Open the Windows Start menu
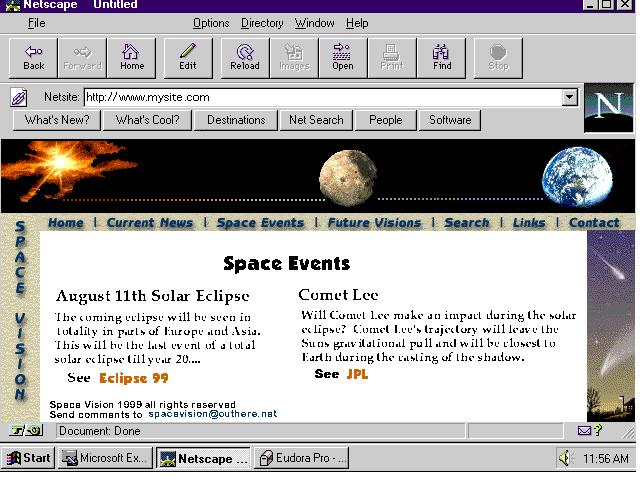The width and height of the screenshot is (640, 480). [x=29, y=459]
